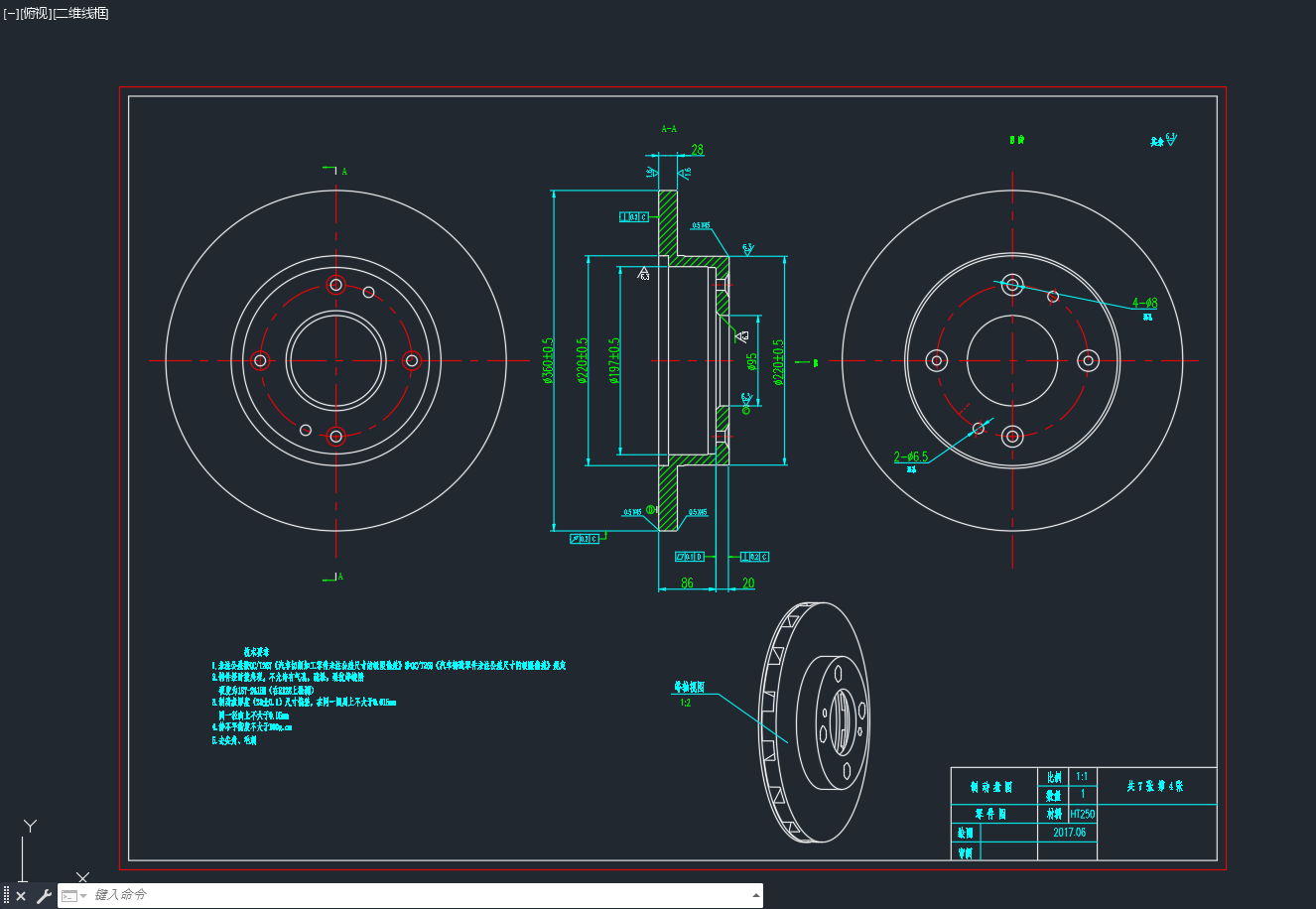Image resolution: width=1316 pixels, height=909 pixels.
Task: Select the 1:2 scale label under isometric note
Action: click(685, 703)
